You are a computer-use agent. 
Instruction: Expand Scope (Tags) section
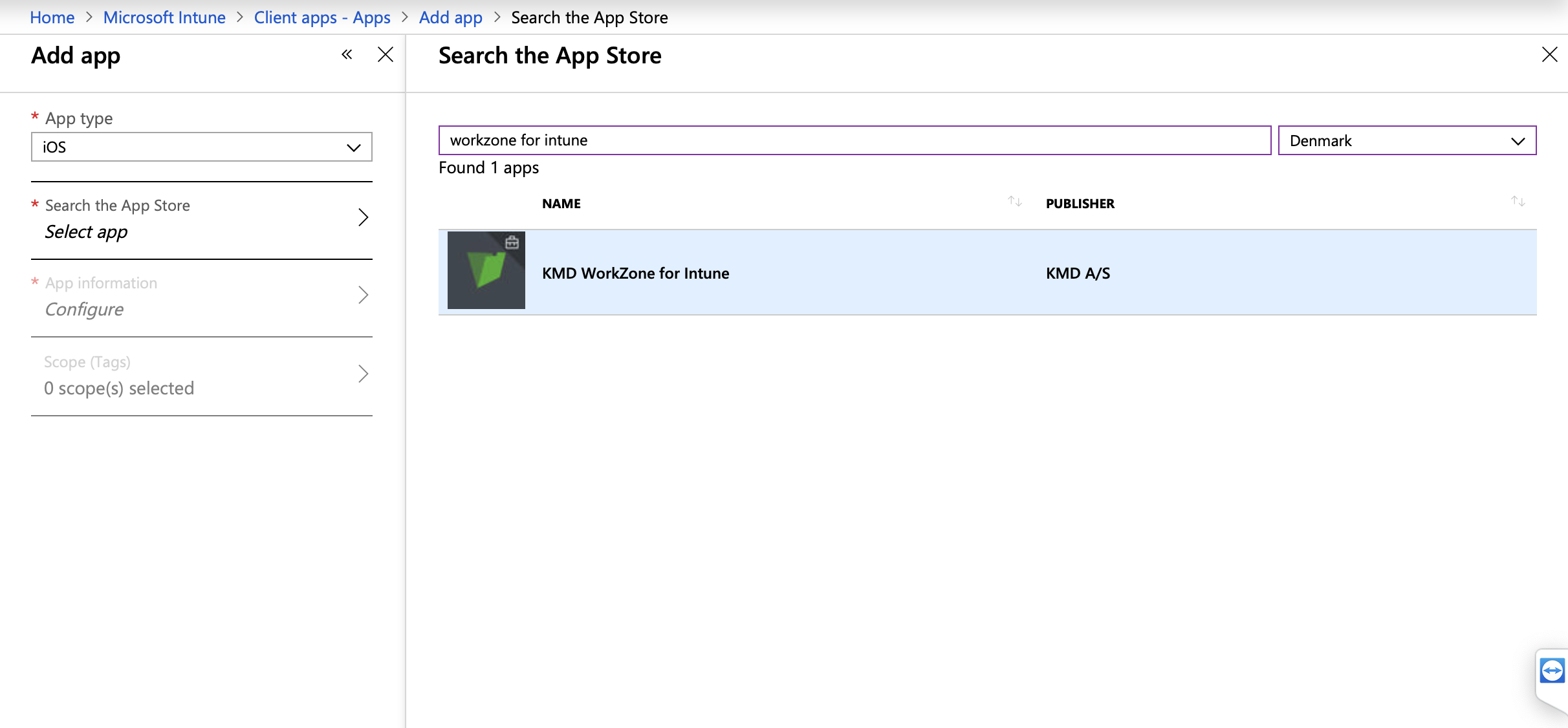pyautogui.click(x=202, y=375)
